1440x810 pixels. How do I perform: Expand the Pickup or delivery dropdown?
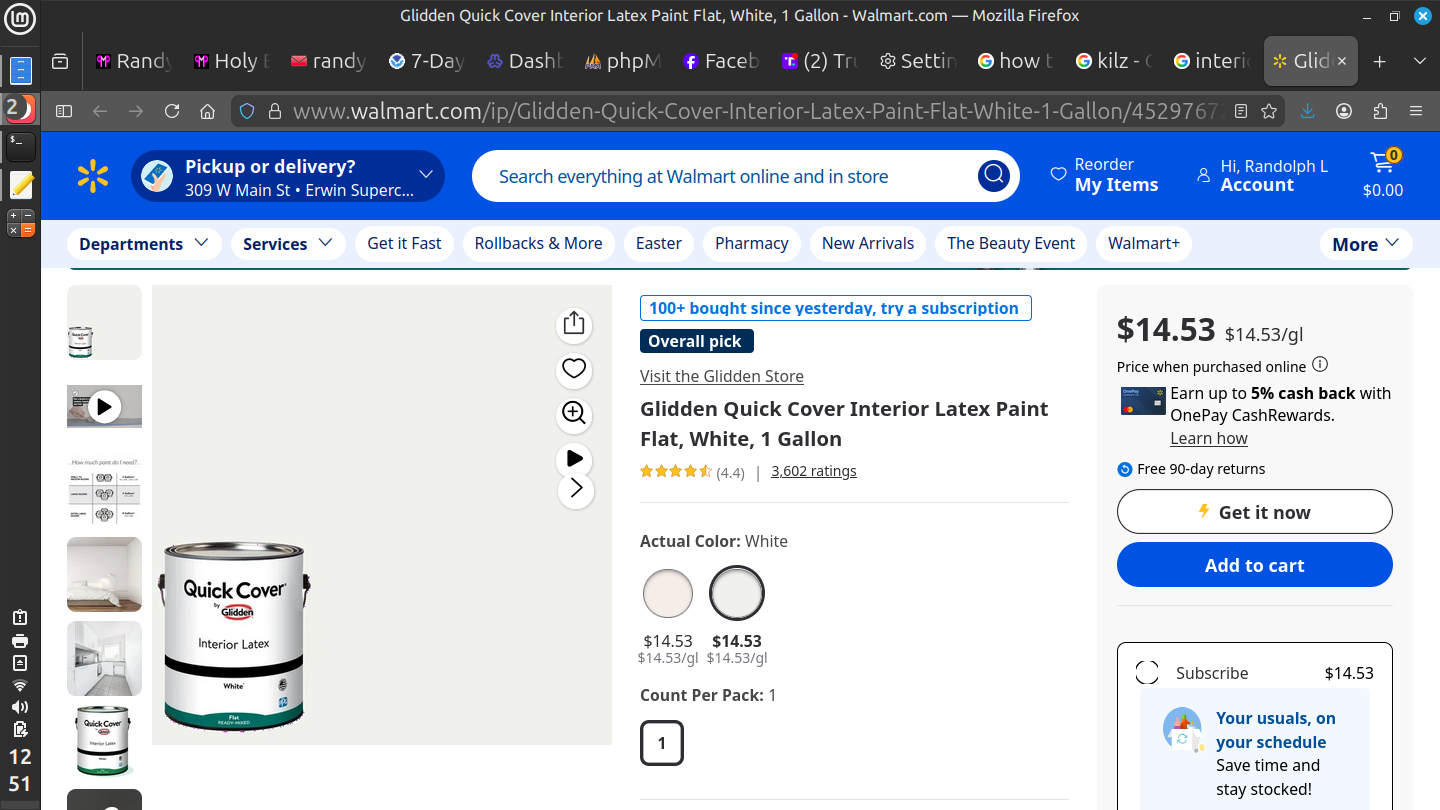click(426, 175)
